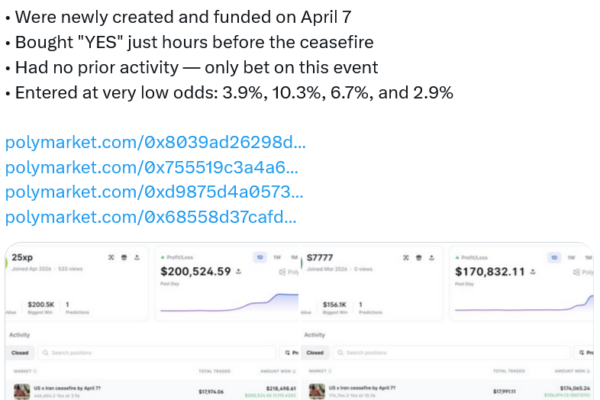The height and width of the screenshot is (400, 600).
Task: Switch S7777 profit chart to 1W
Action: (572, 256)
